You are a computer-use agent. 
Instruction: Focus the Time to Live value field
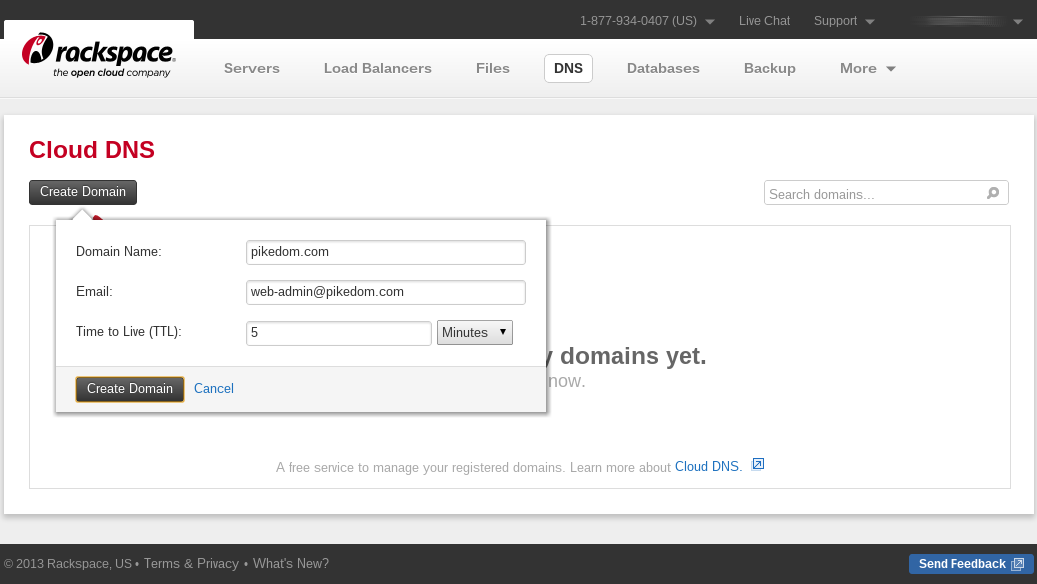tap(339, 333)
